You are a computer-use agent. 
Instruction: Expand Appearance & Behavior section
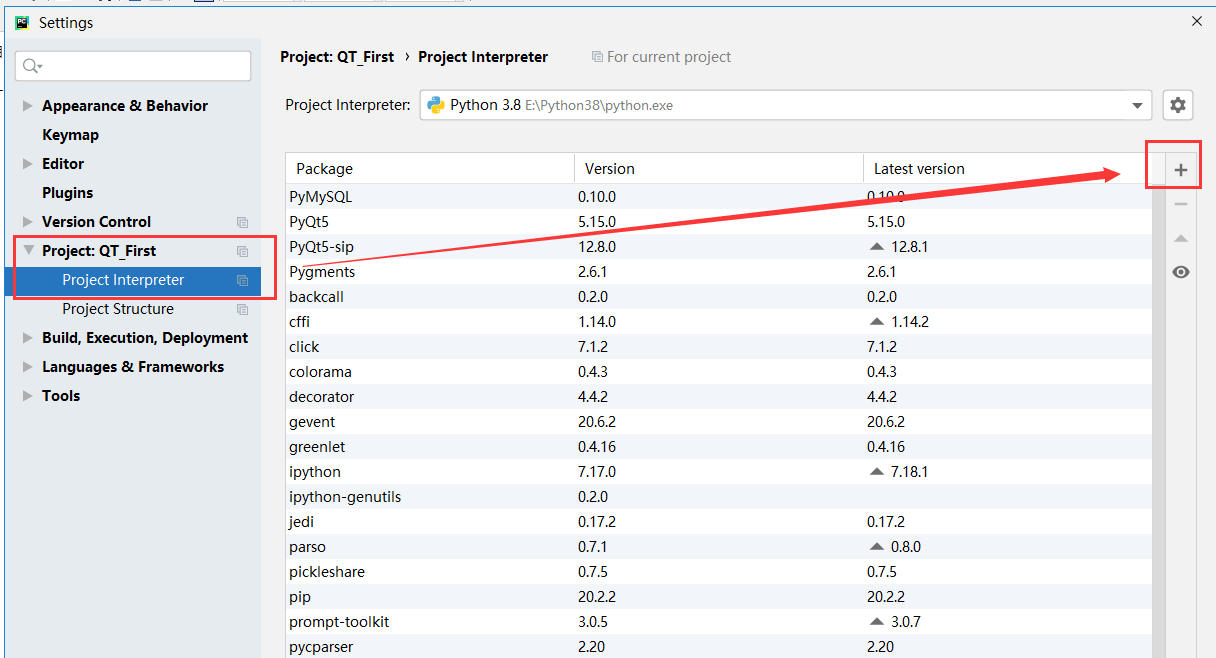[x=27, y=106]
